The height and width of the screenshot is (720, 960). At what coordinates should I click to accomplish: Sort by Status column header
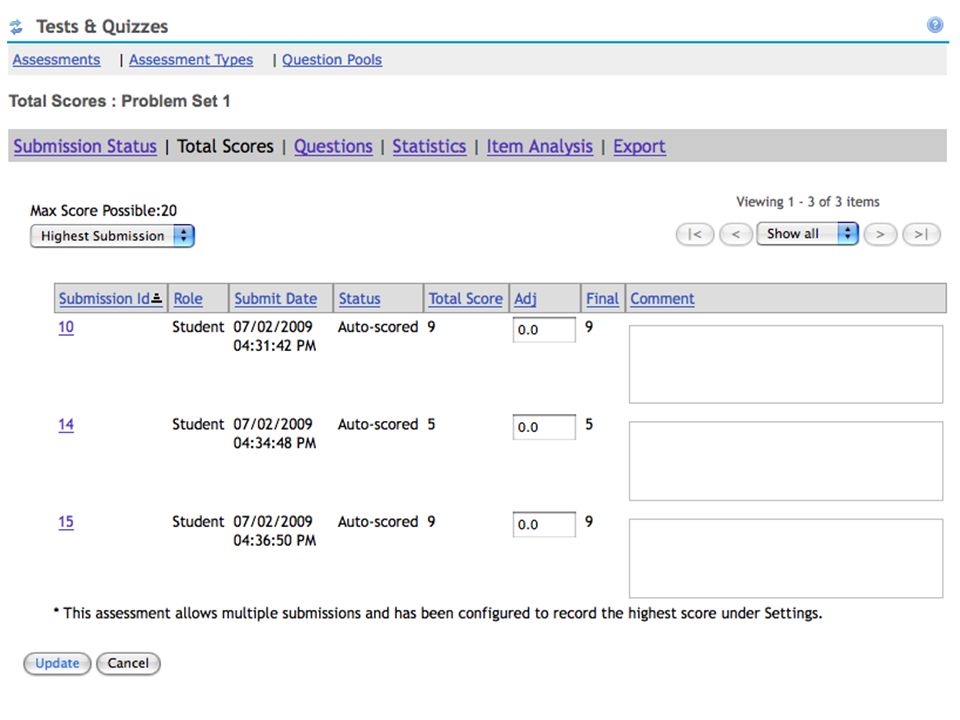tap(359, 298)
